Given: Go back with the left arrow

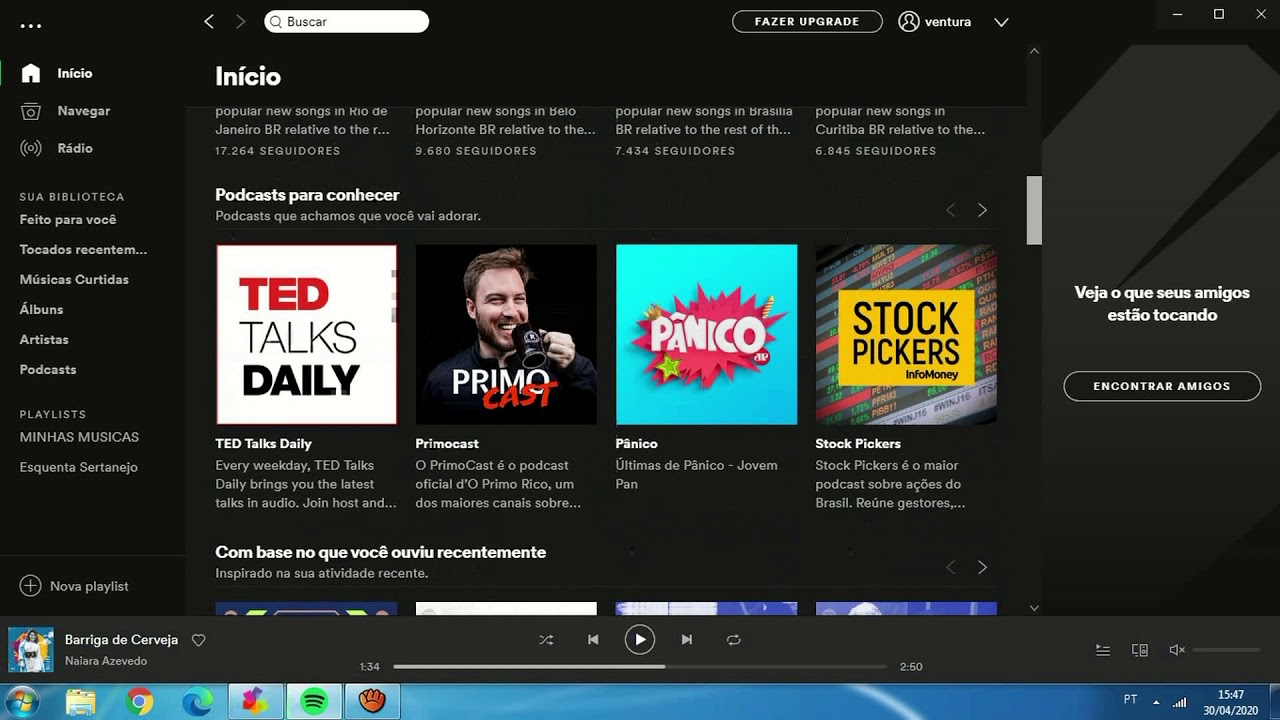Looking at the screenshot, I should (209, 21).
